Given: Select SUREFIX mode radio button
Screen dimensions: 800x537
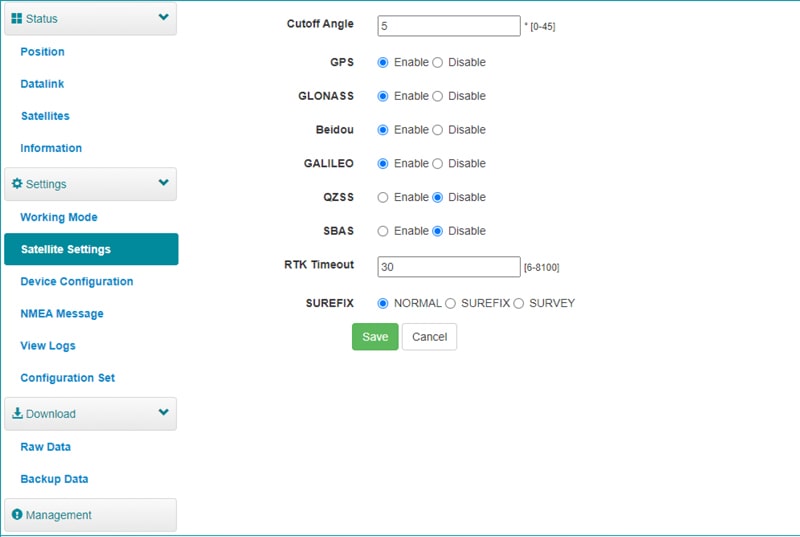Looking at the screenshot, I should (x=451, y=303).
